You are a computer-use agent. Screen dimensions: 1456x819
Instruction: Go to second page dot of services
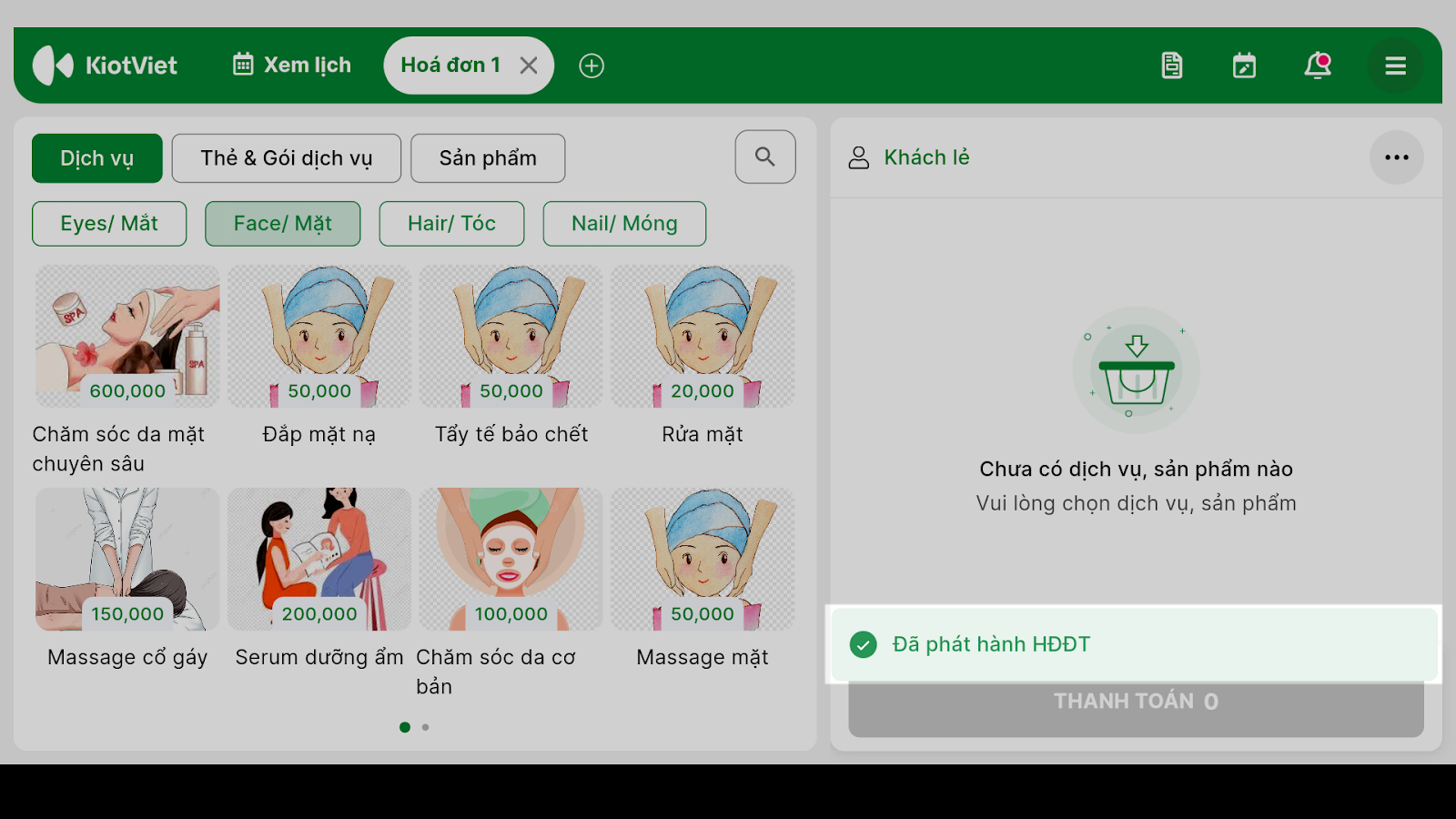(425, 727)
